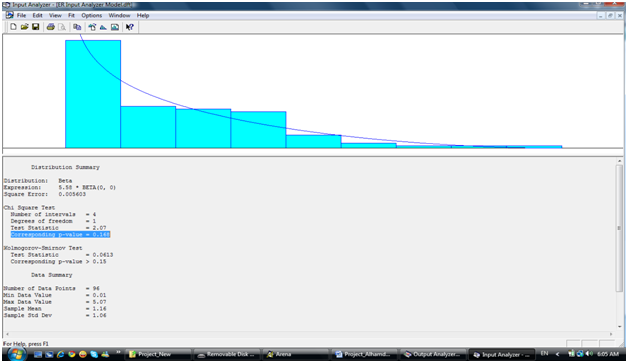
Task: Click the new data file toolbar icon
Action: [x=92, y=27]
